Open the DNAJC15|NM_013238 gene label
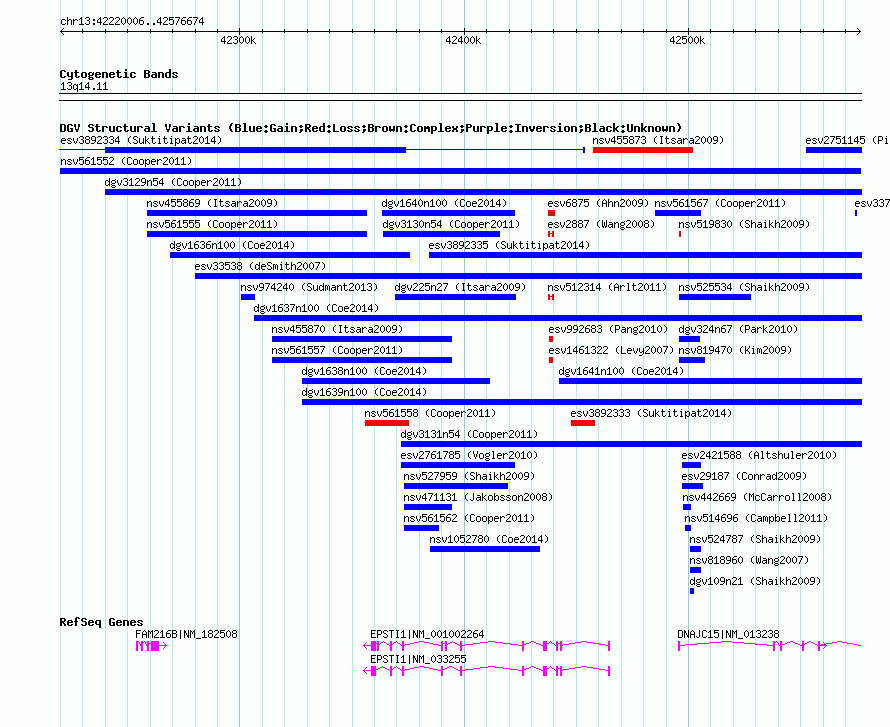 pos(728,634)
